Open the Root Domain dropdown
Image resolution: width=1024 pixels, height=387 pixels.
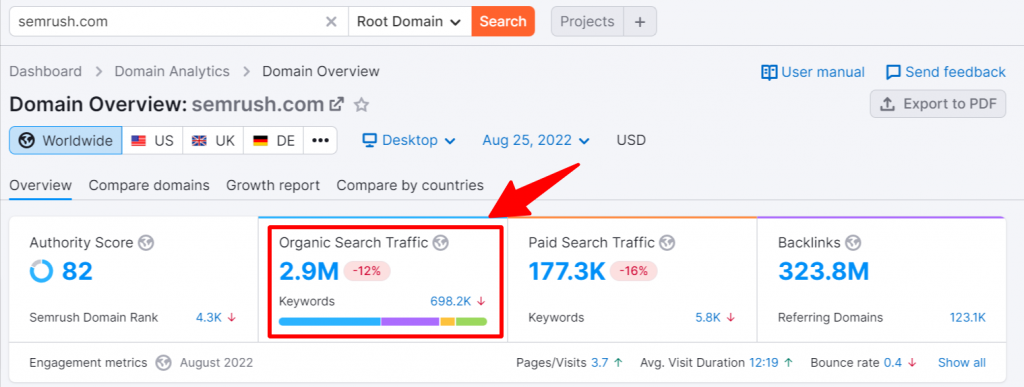(x=409, y=22)
